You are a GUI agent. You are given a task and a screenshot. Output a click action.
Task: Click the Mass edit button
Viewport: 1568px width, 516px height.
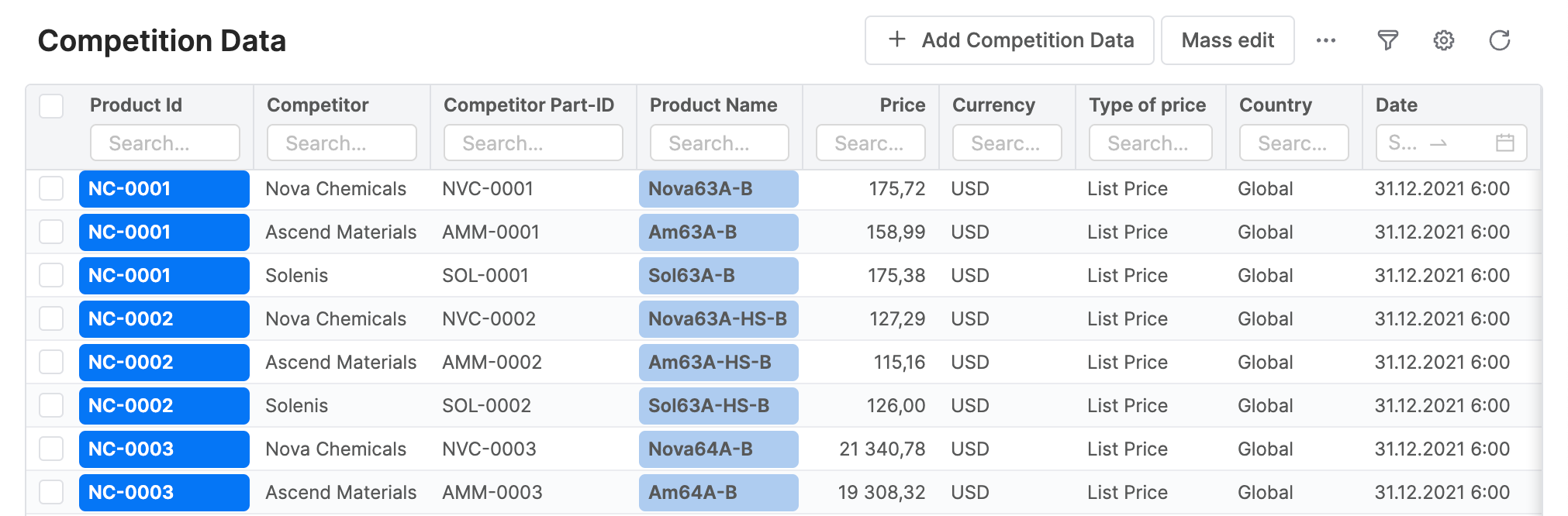coord(1227,40)
